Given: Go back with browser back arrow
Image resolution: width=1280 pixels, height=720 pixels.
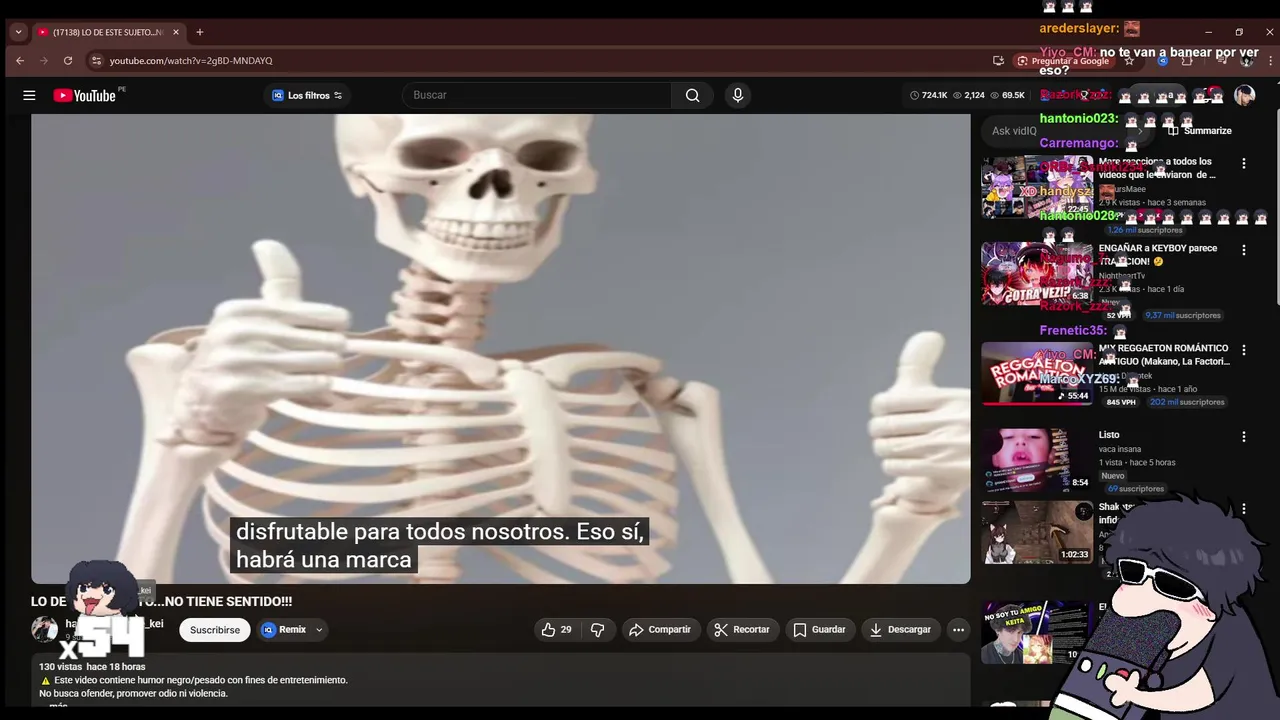Looking at the screenshot, I should pyautogui.click(x=20, y=61).
